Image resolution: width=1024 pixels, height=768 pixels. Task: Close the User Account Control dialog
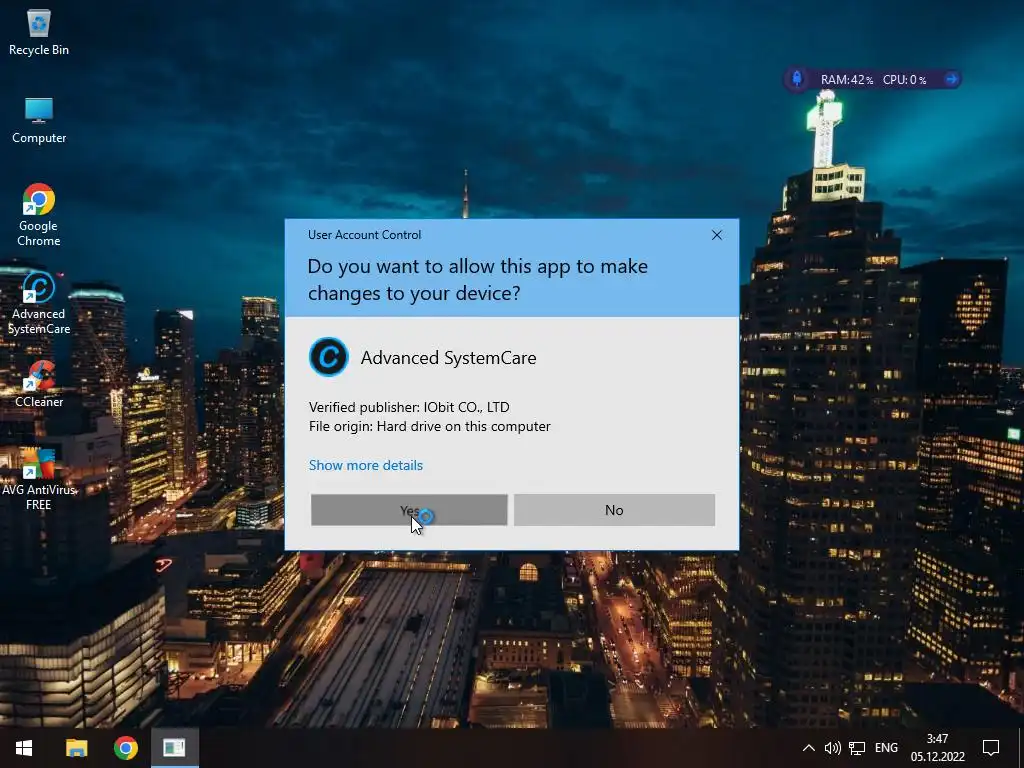716,234
